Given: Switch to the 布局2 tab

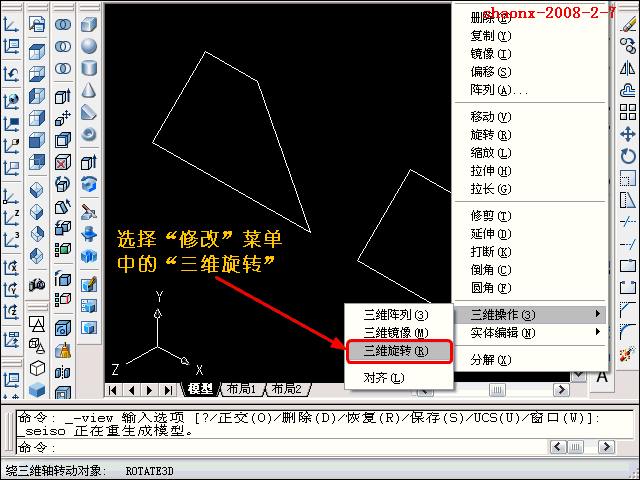Looking at the screenshot, I should 287,389.
